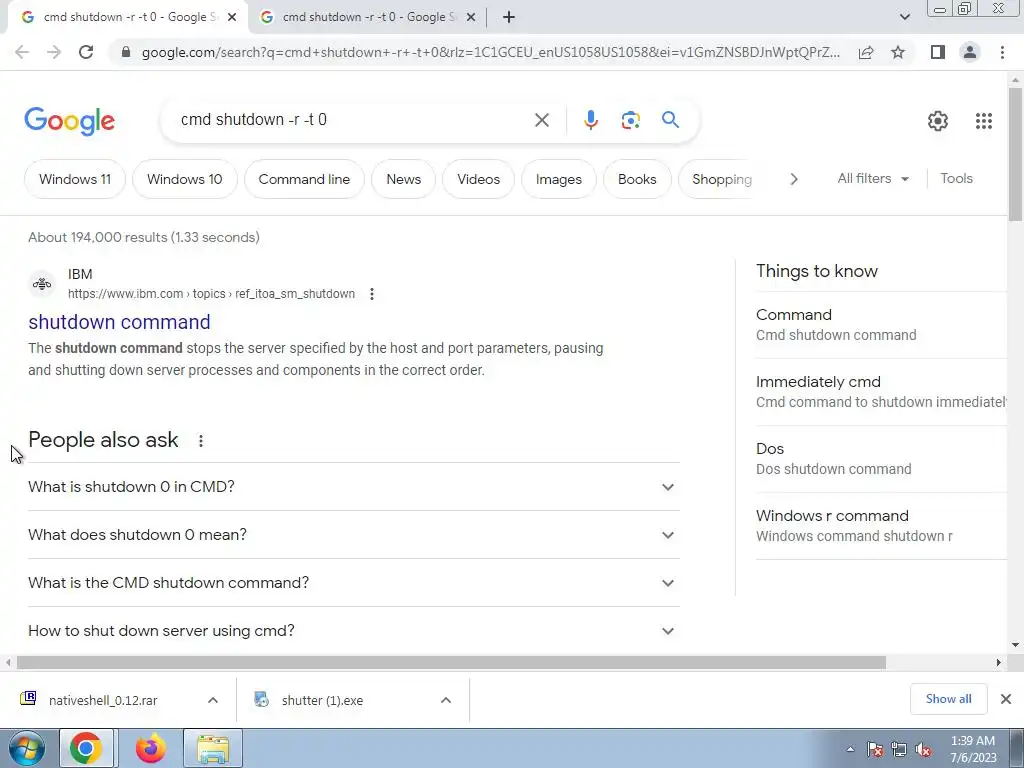1024x768 pixels.
Task: Switch to Shopping results
Action: (716, 179)
